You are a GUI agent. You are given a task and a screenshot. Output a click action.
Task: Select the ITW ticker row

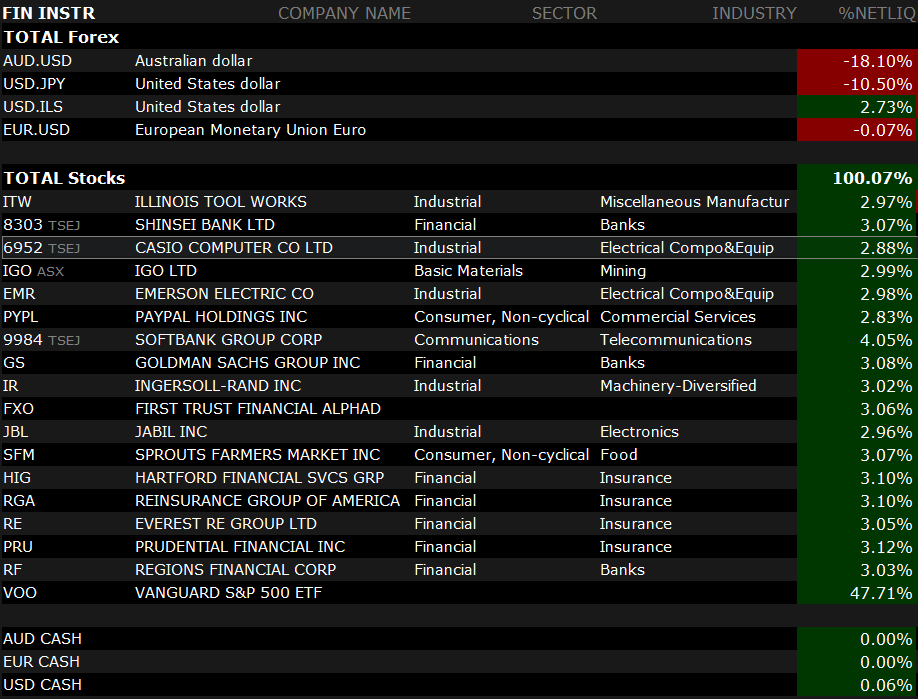pos(459,201)
